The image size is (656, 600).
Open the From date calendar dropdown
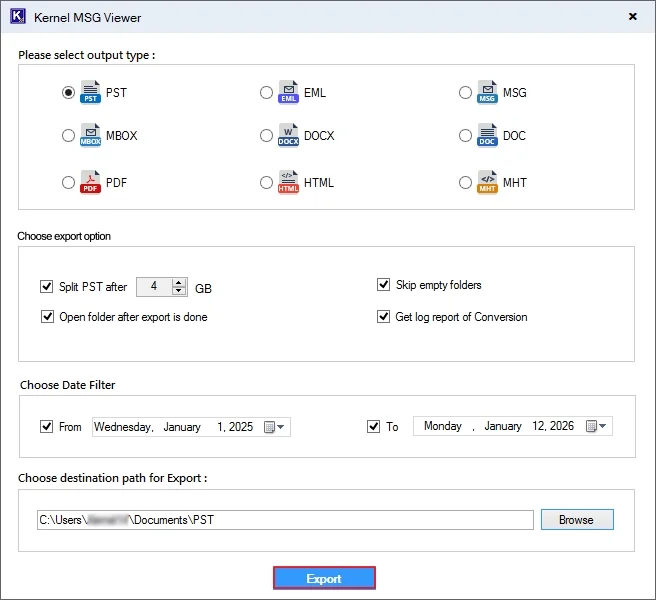click(x=274, y=427)
